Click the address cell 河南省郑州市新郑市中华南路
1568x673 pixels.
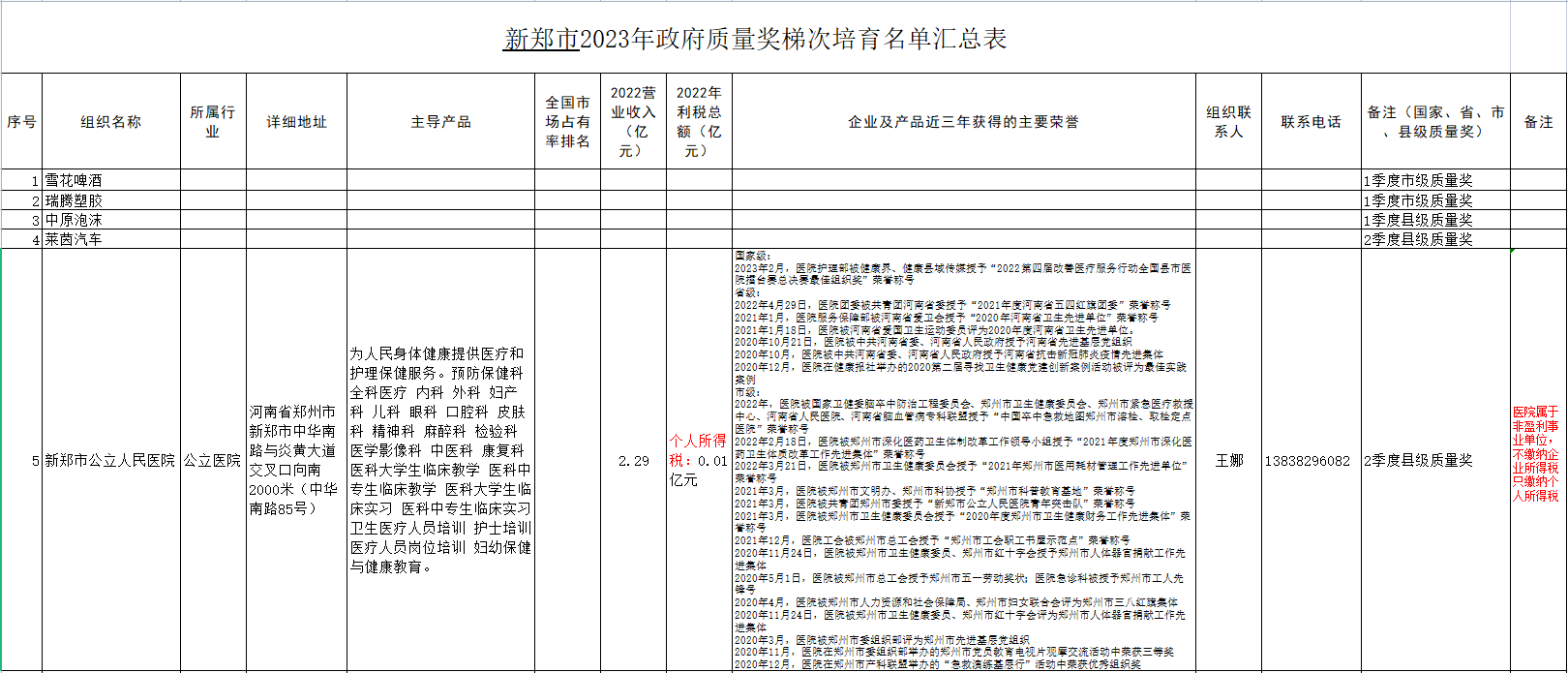click(x=297, y=461)
